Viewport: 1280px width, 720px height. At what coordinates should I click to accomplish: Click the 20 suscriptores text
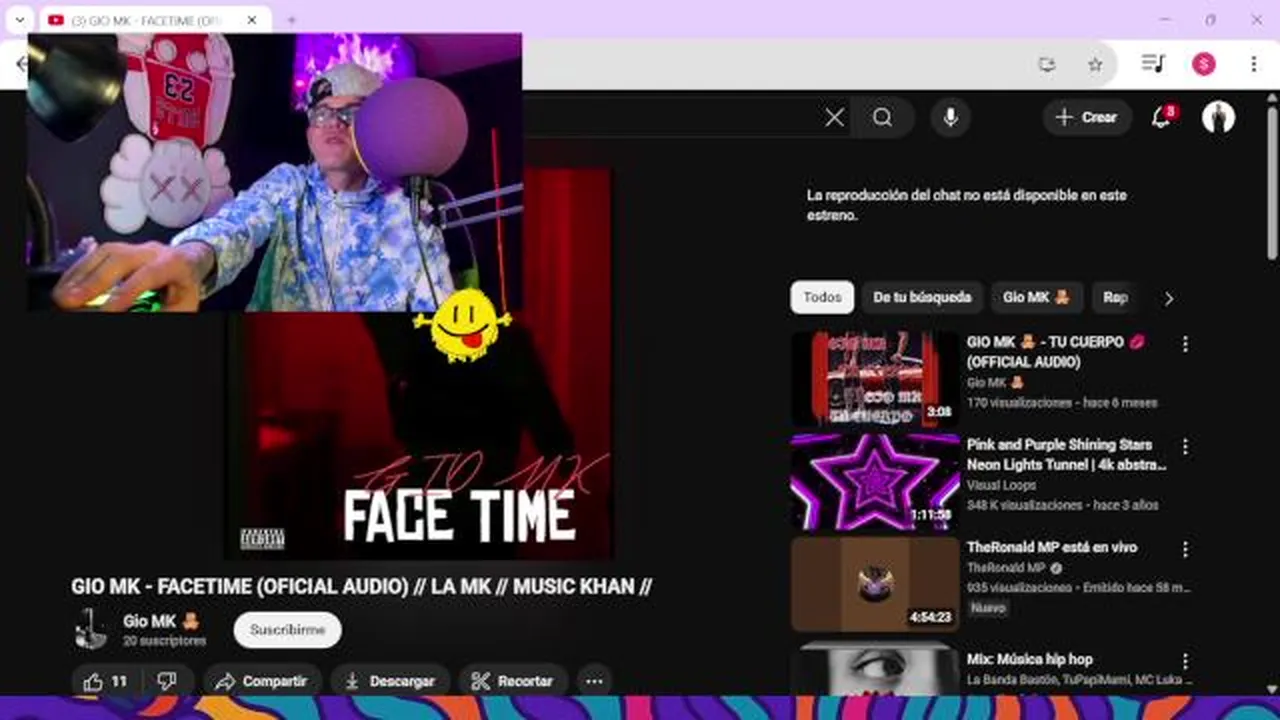coord(164,641)
